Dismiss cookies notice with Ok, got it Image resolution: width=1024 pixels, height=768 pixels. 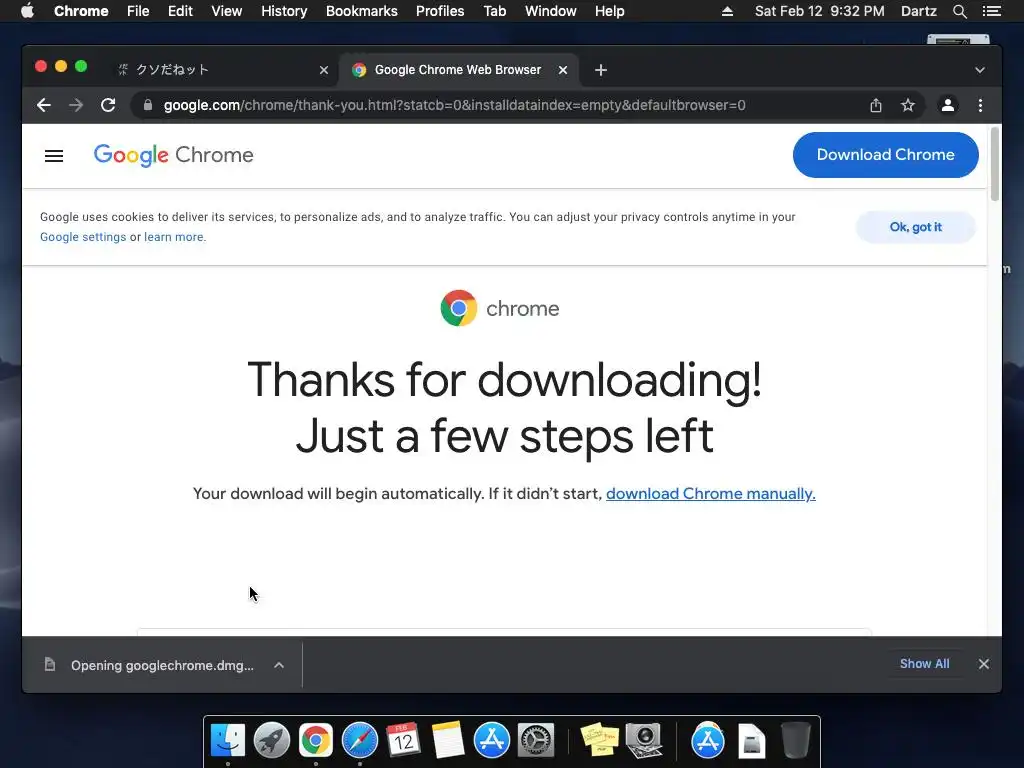click(x=916, y=227)
